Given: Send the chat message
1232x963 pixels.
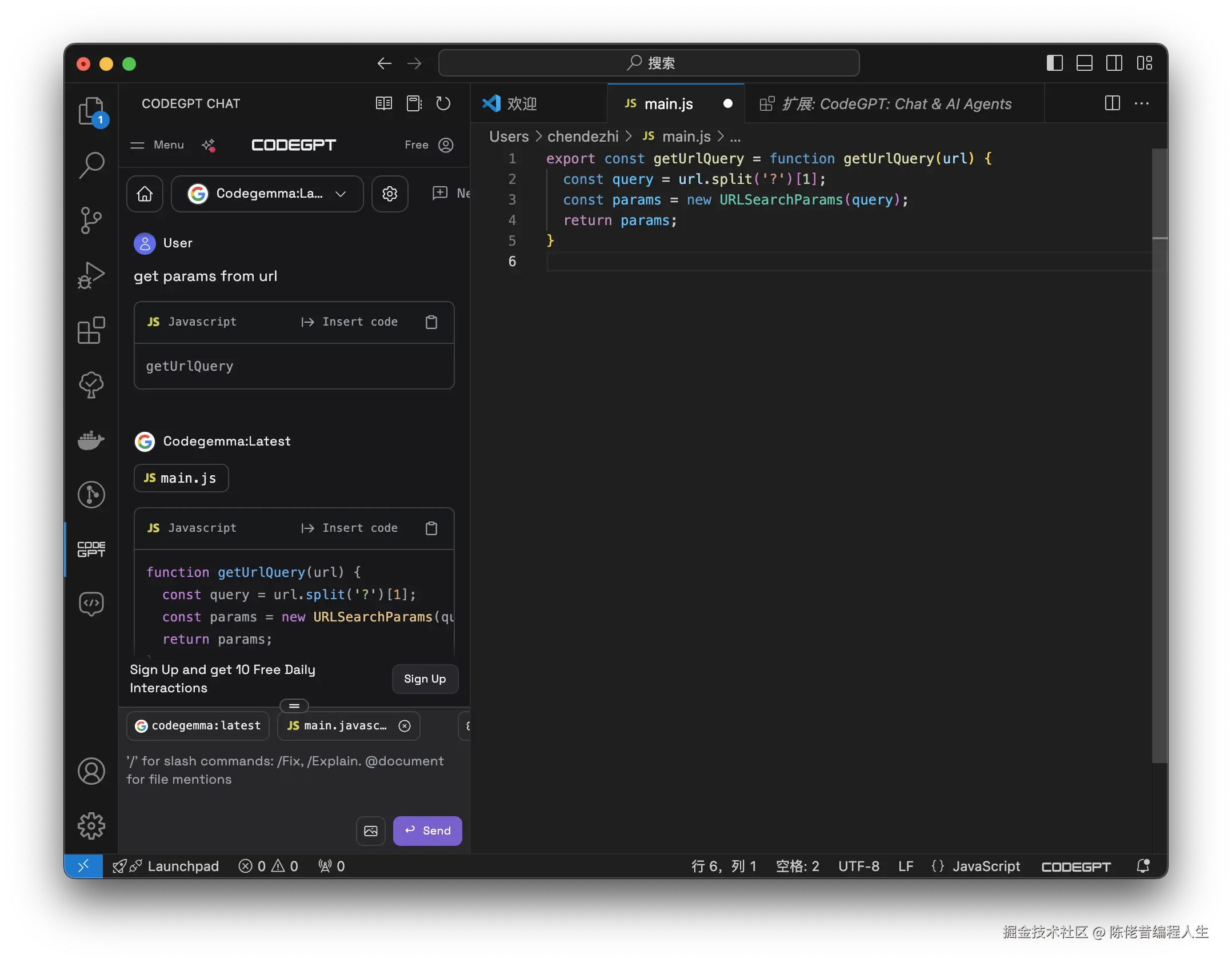Looking at the screenshot, I should click(x=427, y=830).
